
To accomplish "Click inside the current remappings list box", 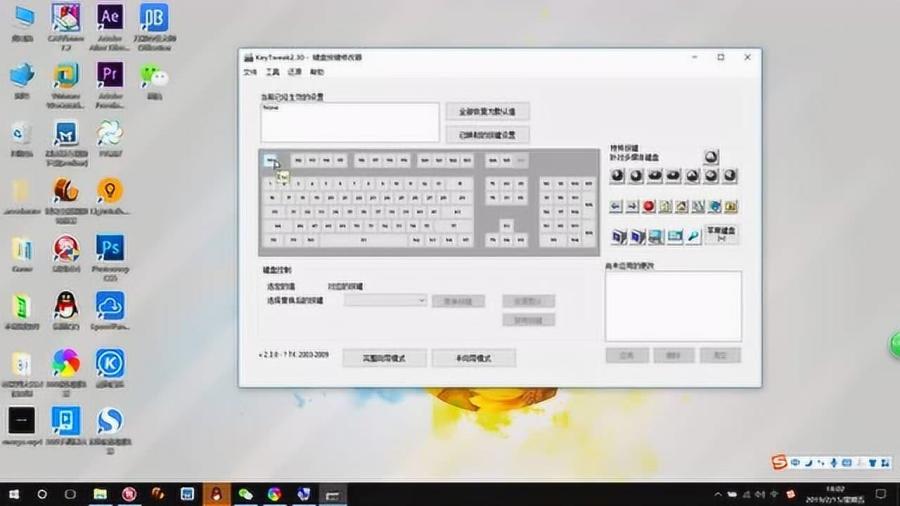I will point(350,122).
